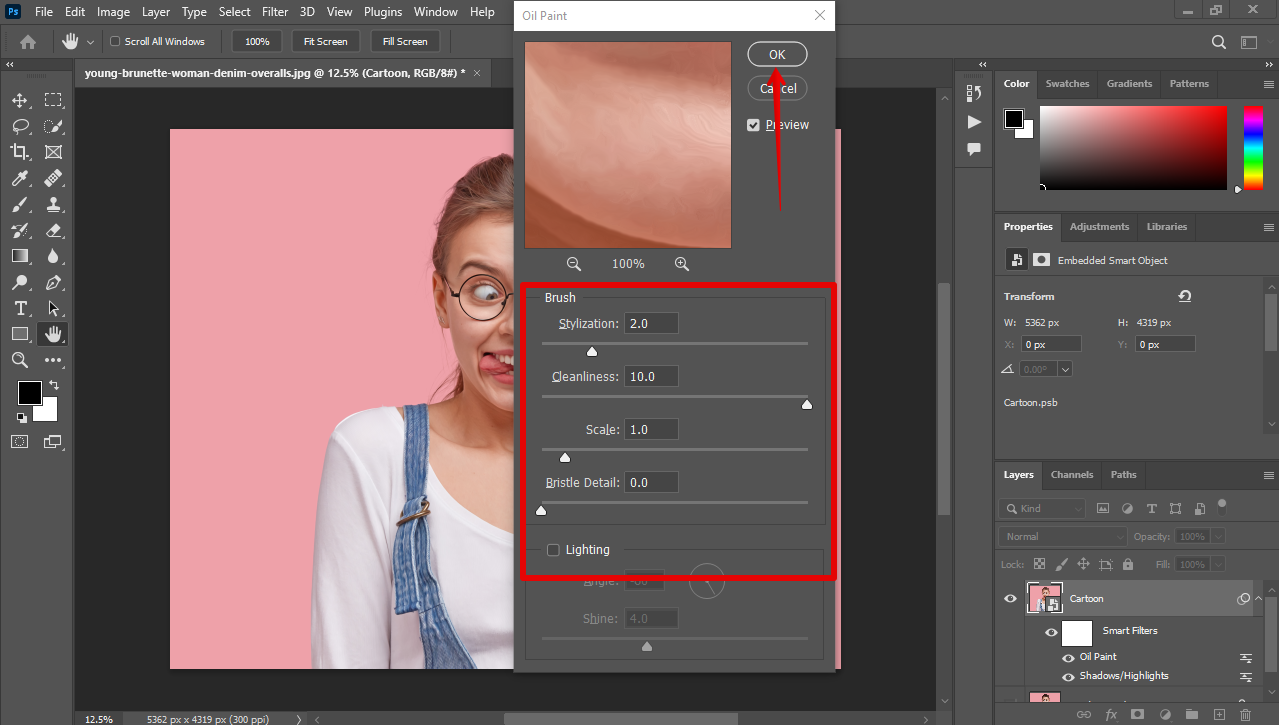Screen dimensions: 1279x725
Task: Reset the transform in Properties panel
Action: (x=1185, y=296)
